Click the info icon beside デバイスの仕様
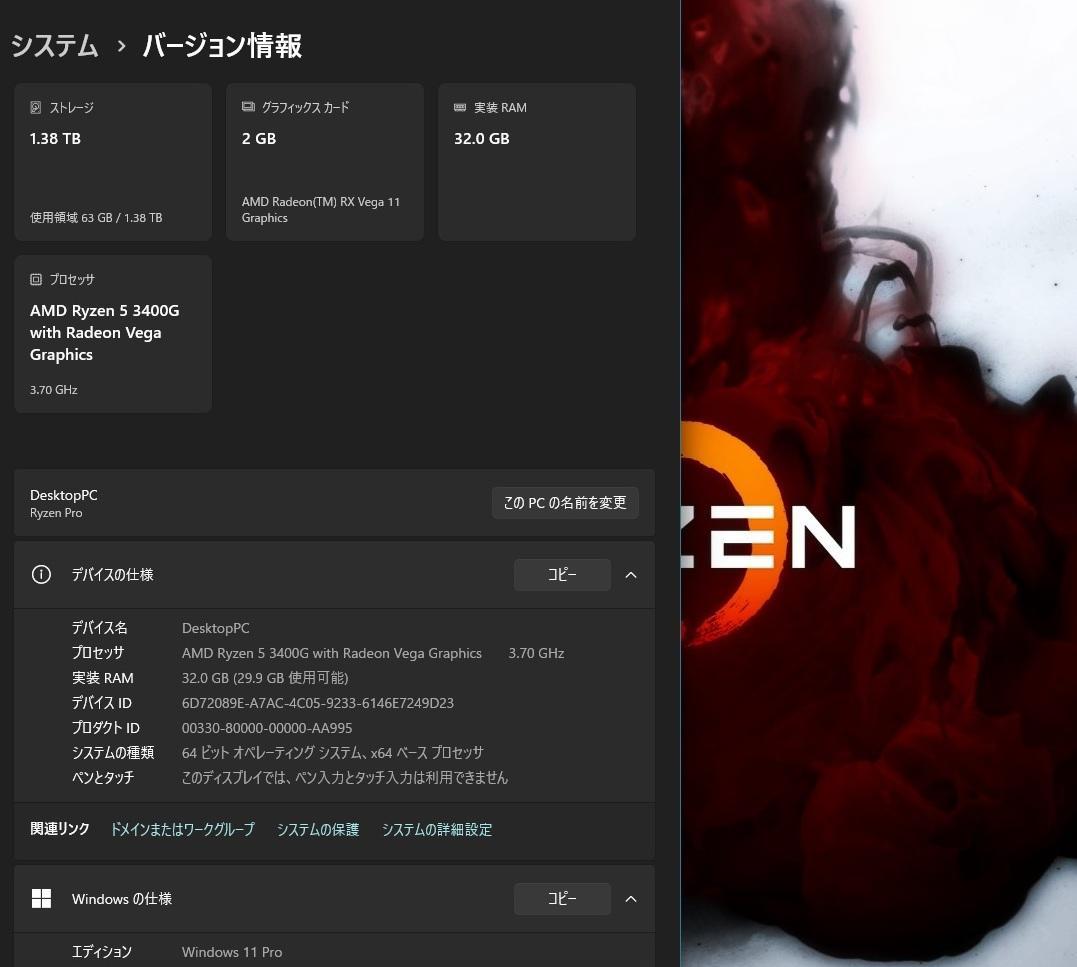1077x967 pixels. coord(41,574)
